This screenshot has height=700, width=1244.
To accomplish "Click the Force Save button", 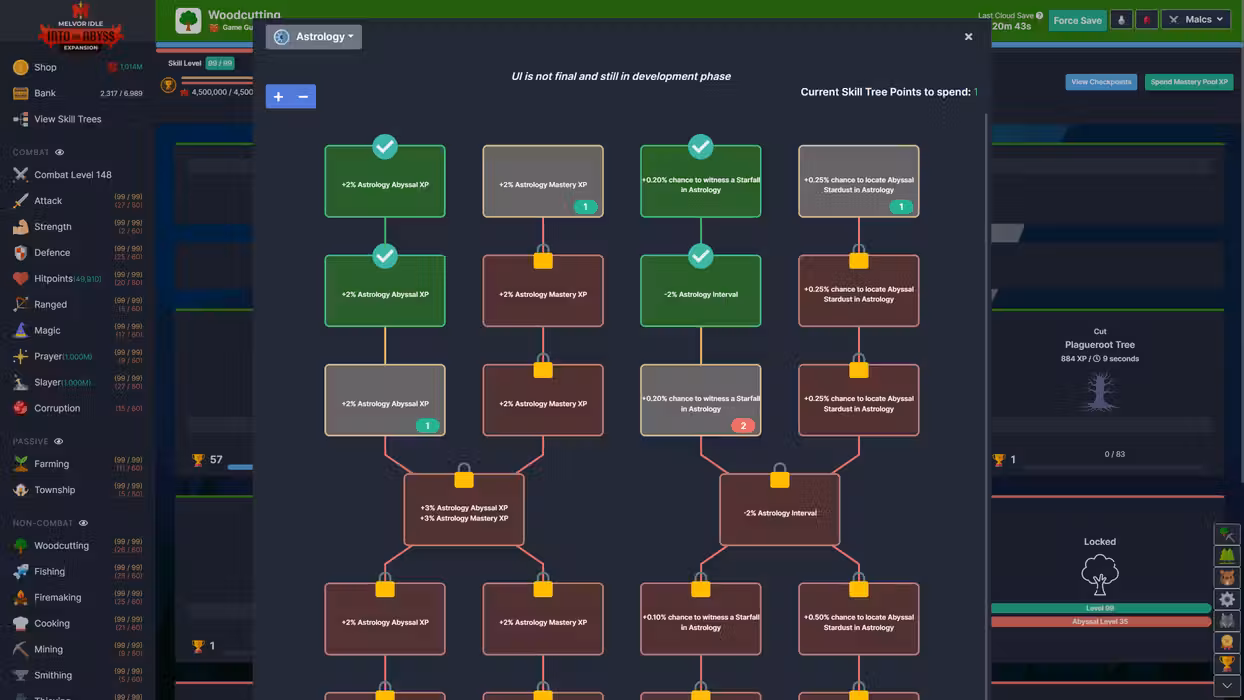I will 1077,20.
